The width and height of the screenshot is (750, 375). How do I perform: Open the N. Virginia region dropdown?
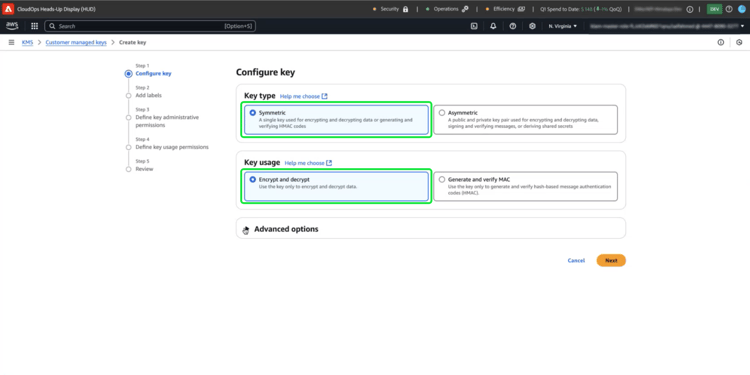coord(562,26)
